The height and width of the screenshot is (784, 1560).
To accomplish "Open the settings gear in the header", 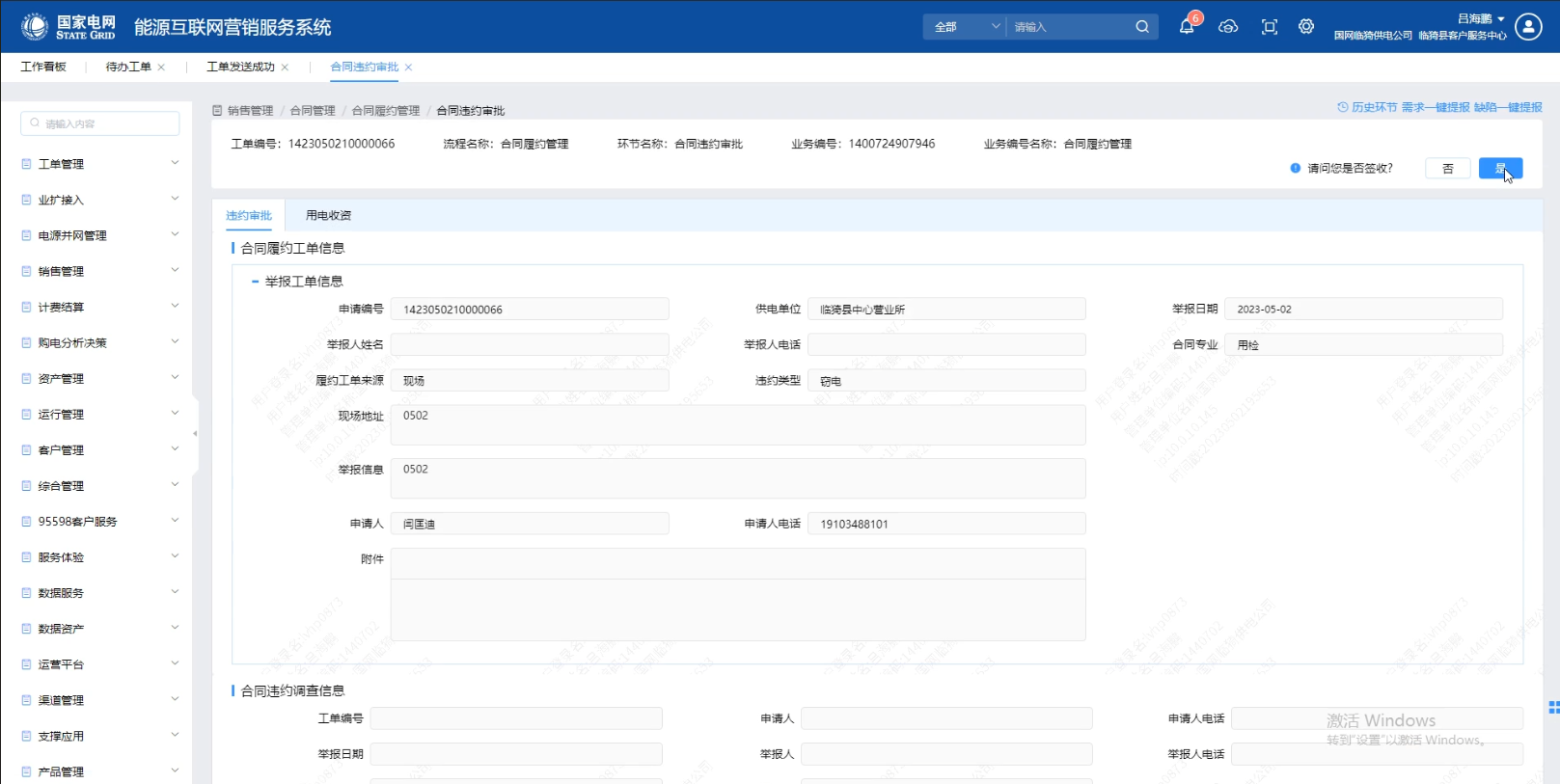I will click(1306, 27).
